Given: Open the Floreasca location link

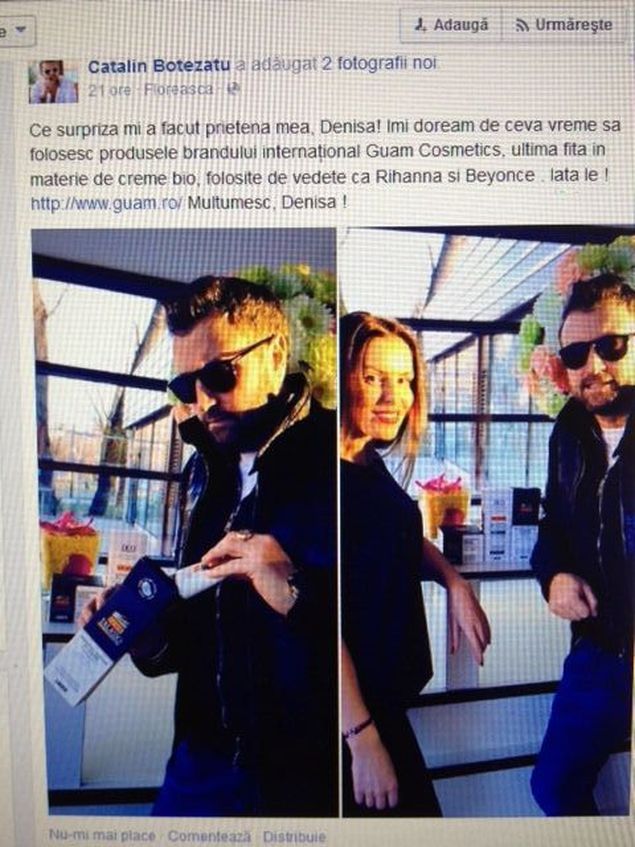Looking at the screenshot, I should pos(179,89).
